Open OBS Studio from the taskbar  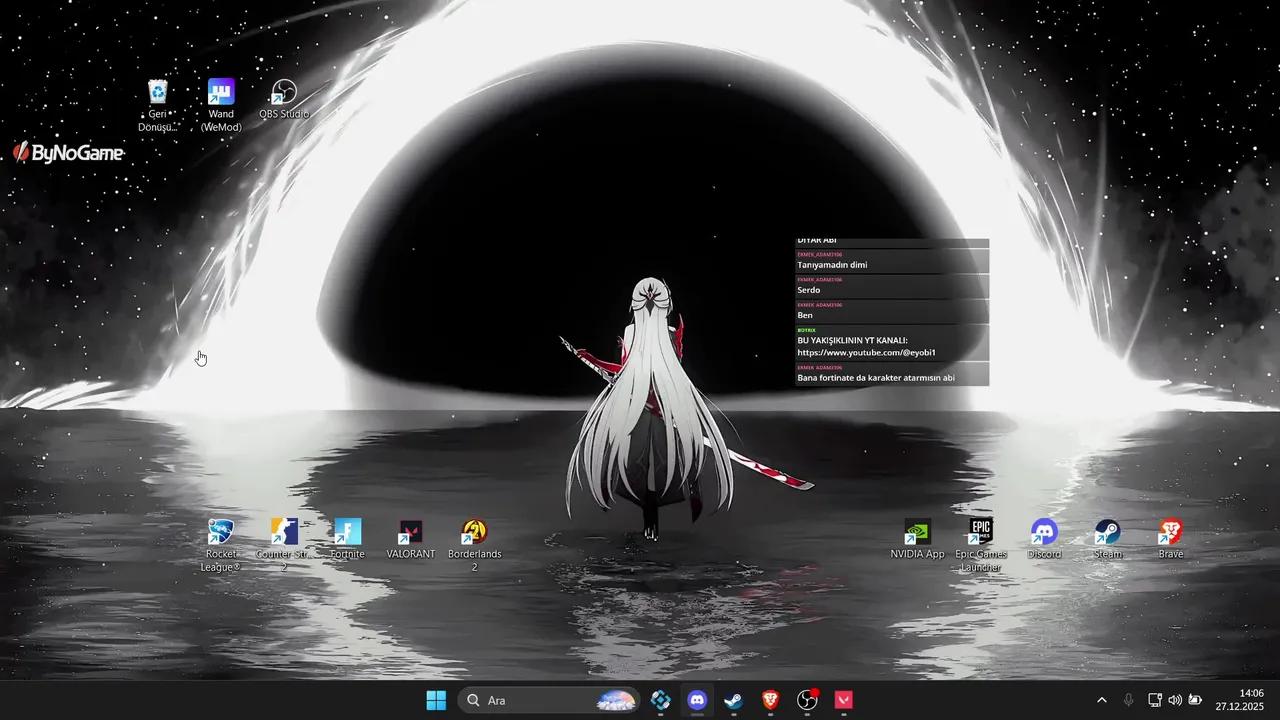(x=807, y=700)
